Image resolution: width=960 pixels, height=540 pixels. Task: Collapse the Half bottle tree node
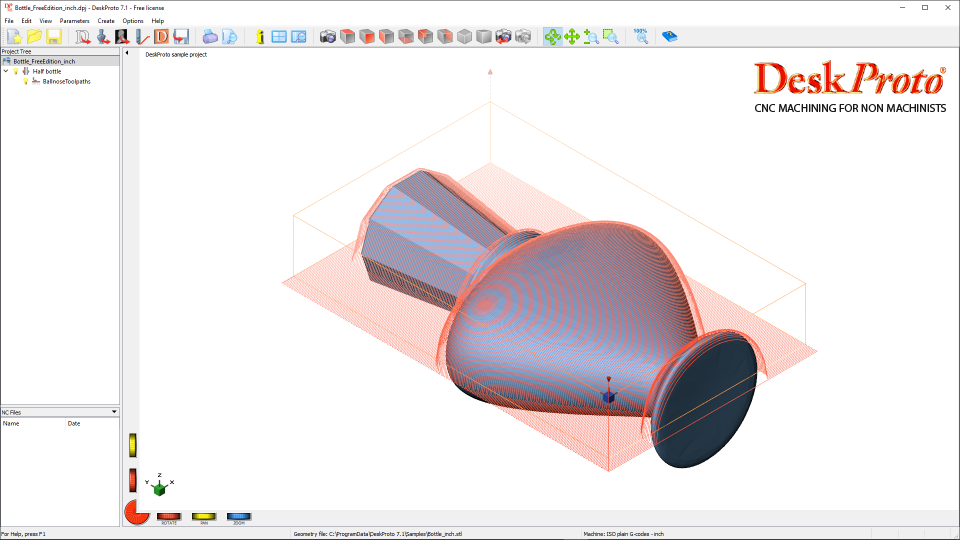pos(6,72)
